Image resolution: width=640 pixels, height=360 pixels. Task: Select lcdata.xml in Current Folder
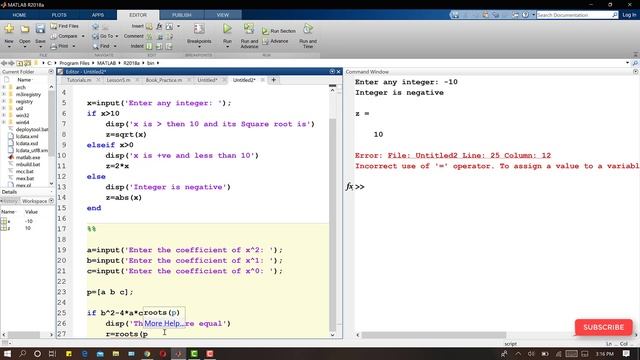27,136
